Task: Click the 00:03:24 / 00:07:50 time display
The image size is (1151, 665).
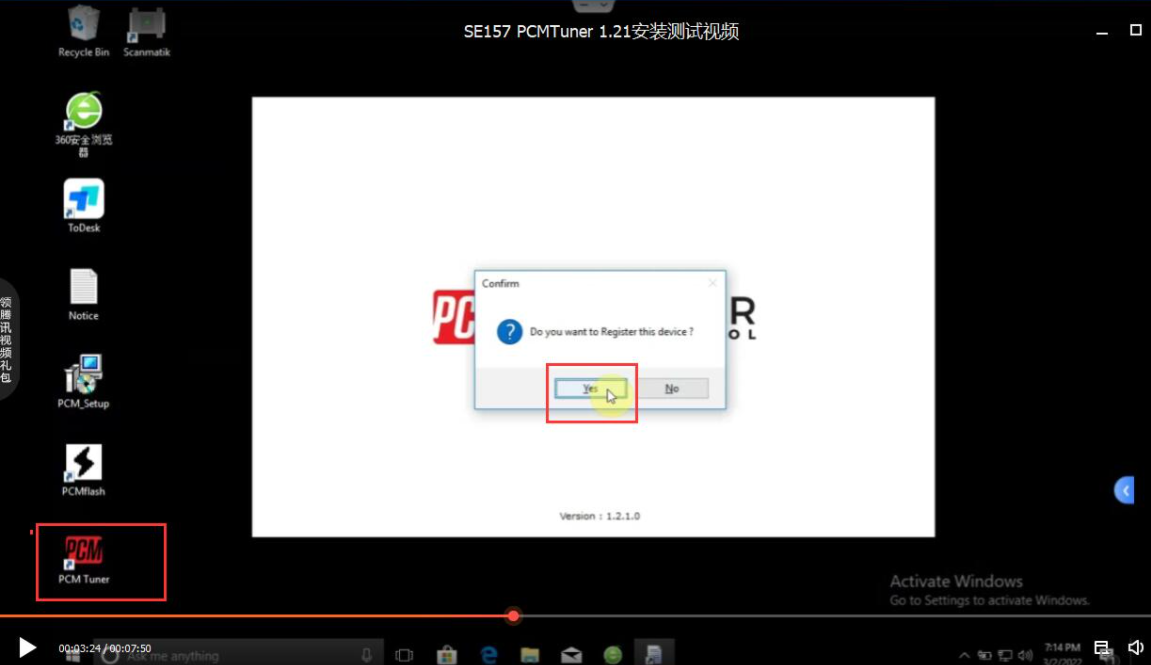Action: 105,648
